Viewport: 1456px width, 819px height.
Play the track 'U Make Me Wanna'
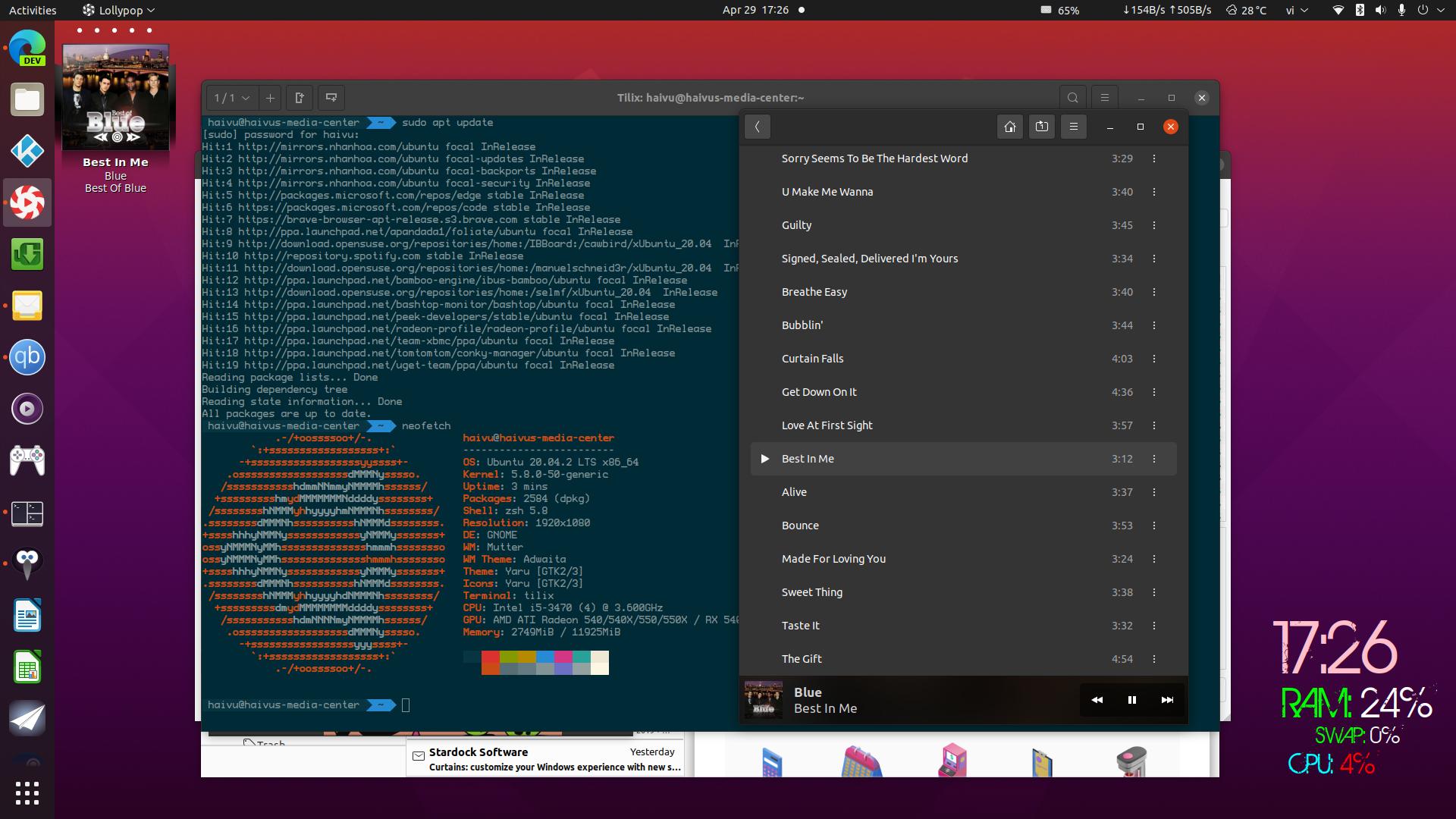963,192
